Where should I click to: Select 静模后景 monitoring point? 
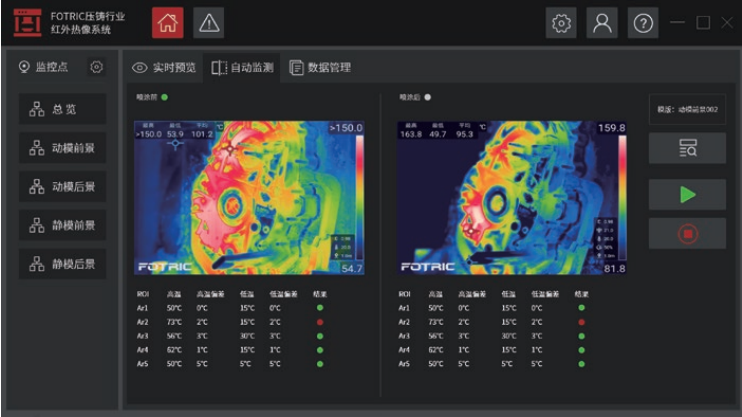tap(62, 264)
